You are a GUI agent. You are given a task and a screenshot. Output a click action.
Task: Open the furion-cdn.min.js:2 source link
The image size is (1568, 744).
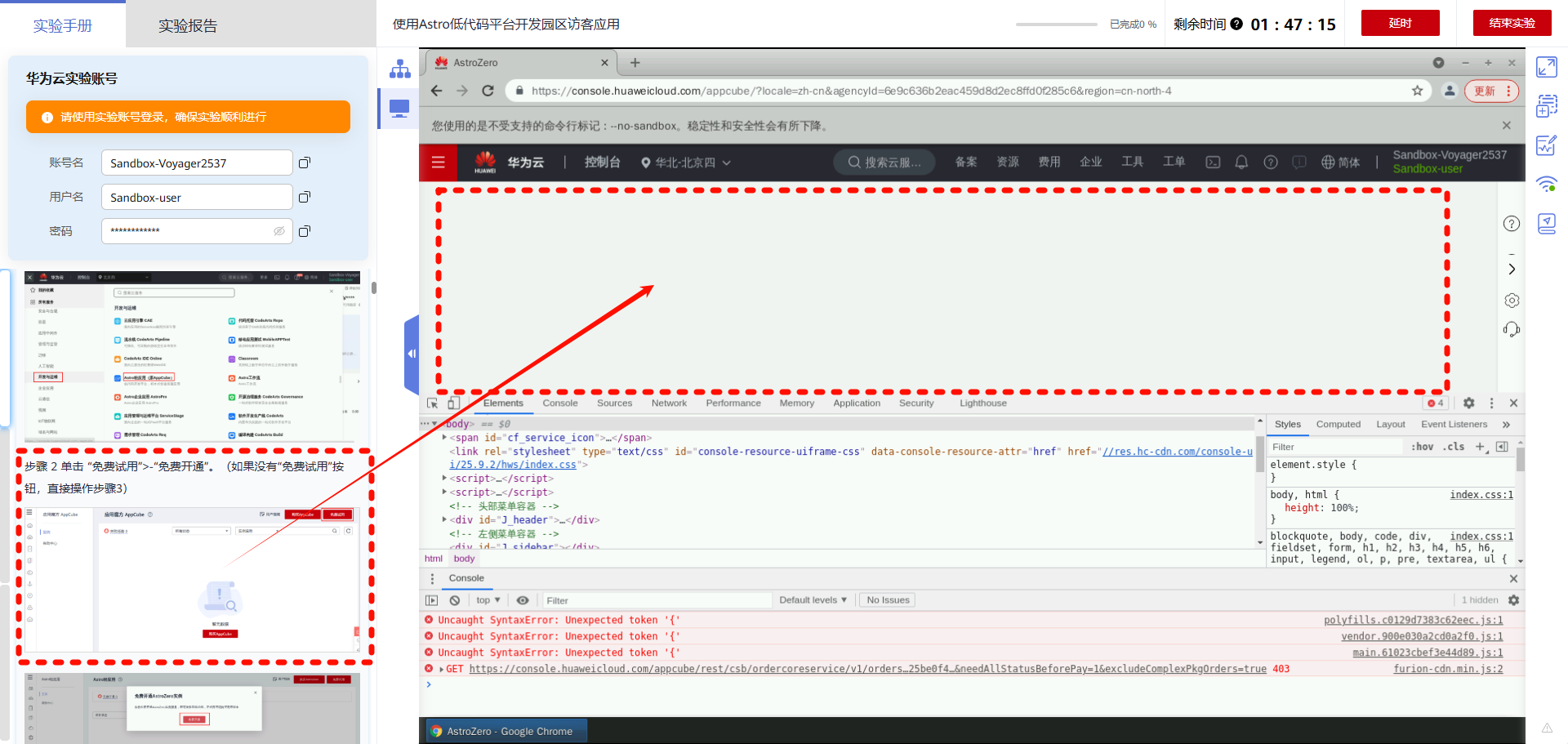pyautogui.click(x=1448, y=670)
